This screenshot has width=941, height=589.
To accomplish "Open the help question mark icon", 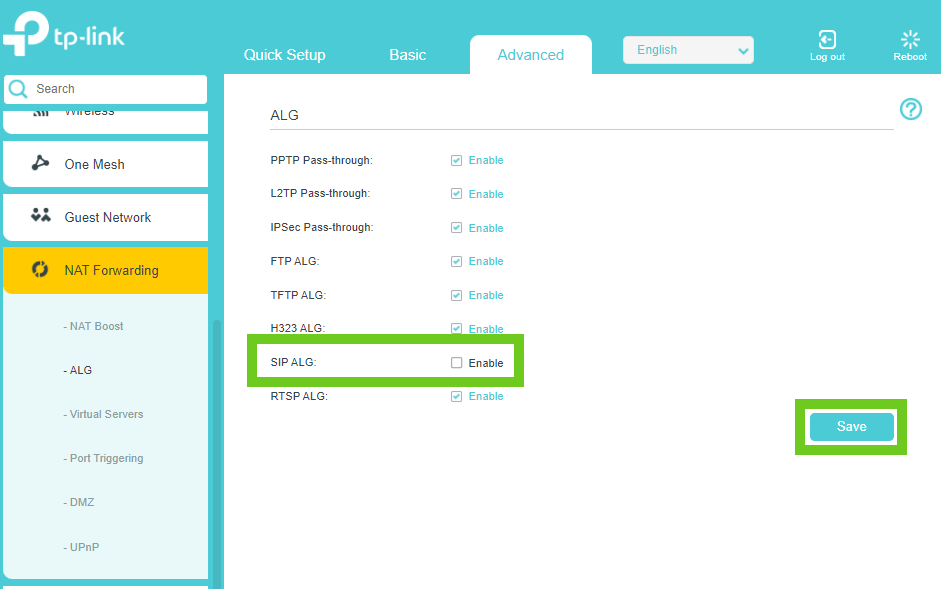I will coord(910,109).
